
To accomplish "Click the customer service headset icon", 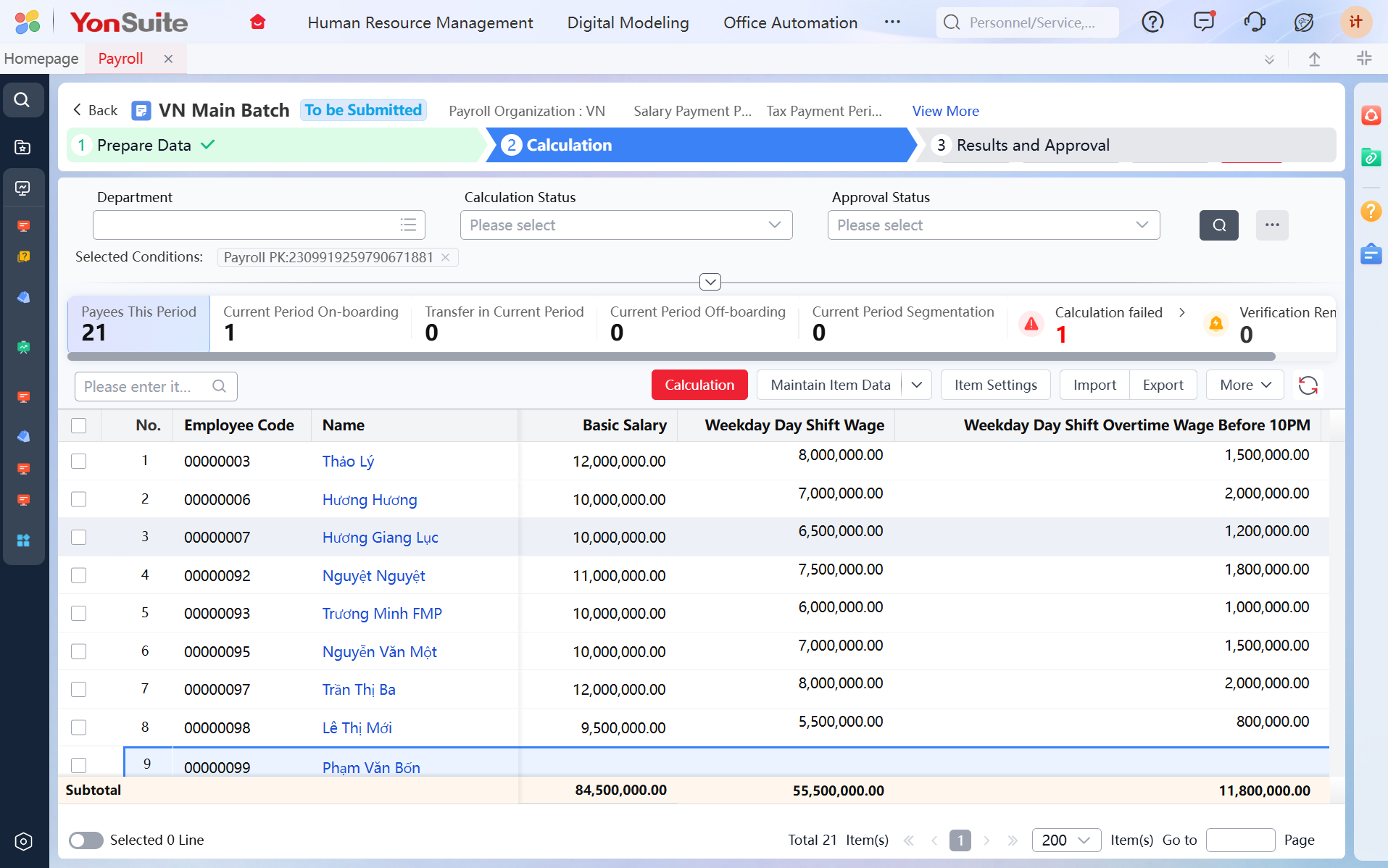I will point(1254,22).
